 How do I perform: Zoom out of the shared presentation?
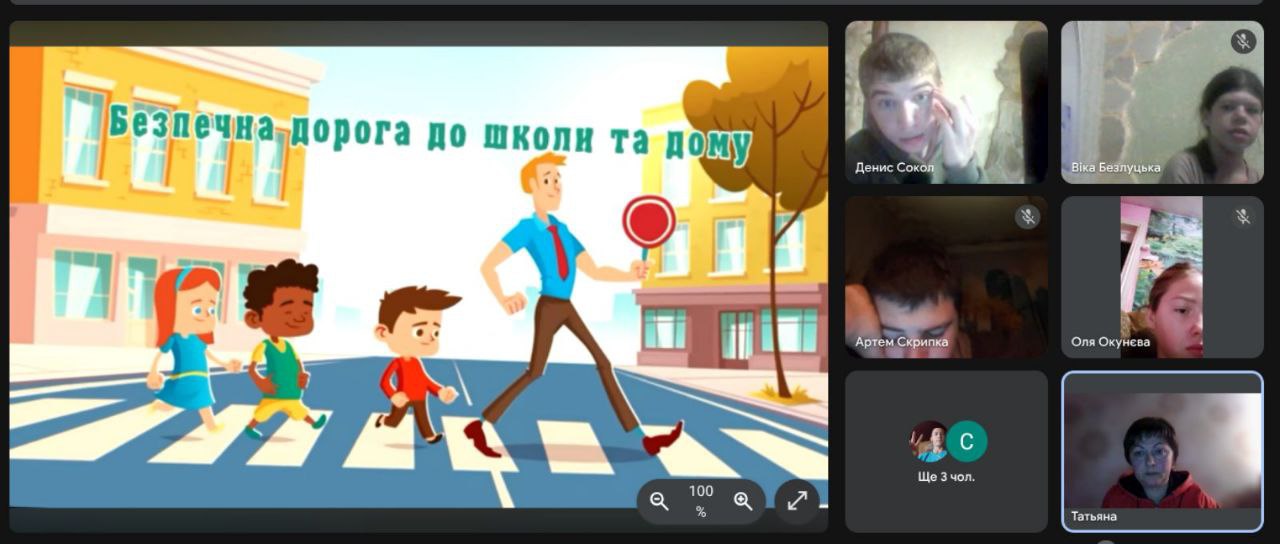tap(659, 502)
